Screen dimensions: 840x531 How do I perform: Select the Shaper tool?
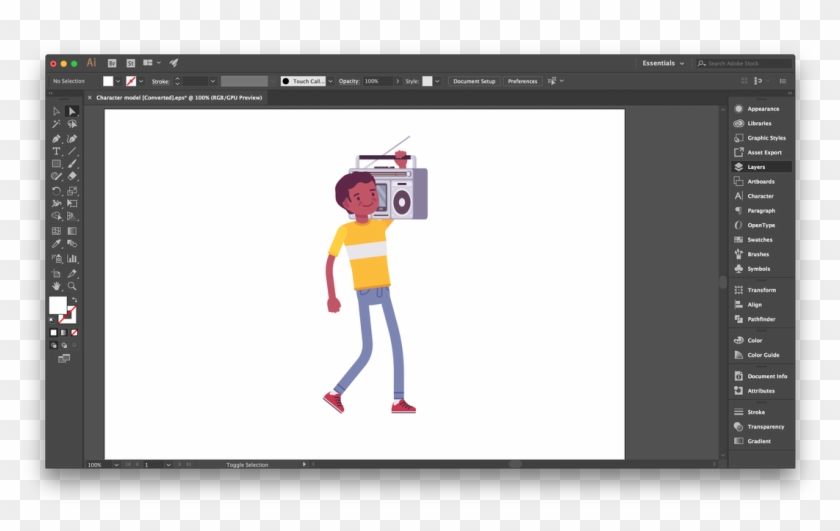point(56,176)
